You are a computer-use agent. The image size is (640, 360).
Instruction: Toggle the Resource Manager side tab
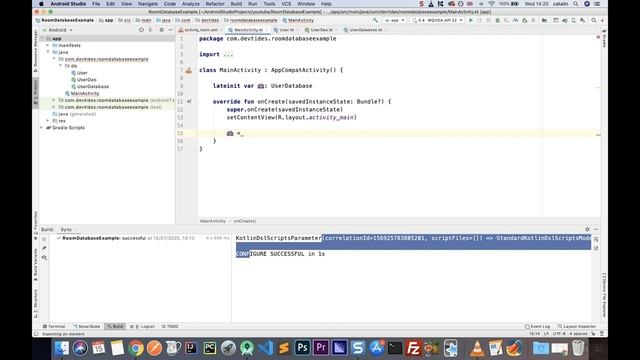click(36, 50)
